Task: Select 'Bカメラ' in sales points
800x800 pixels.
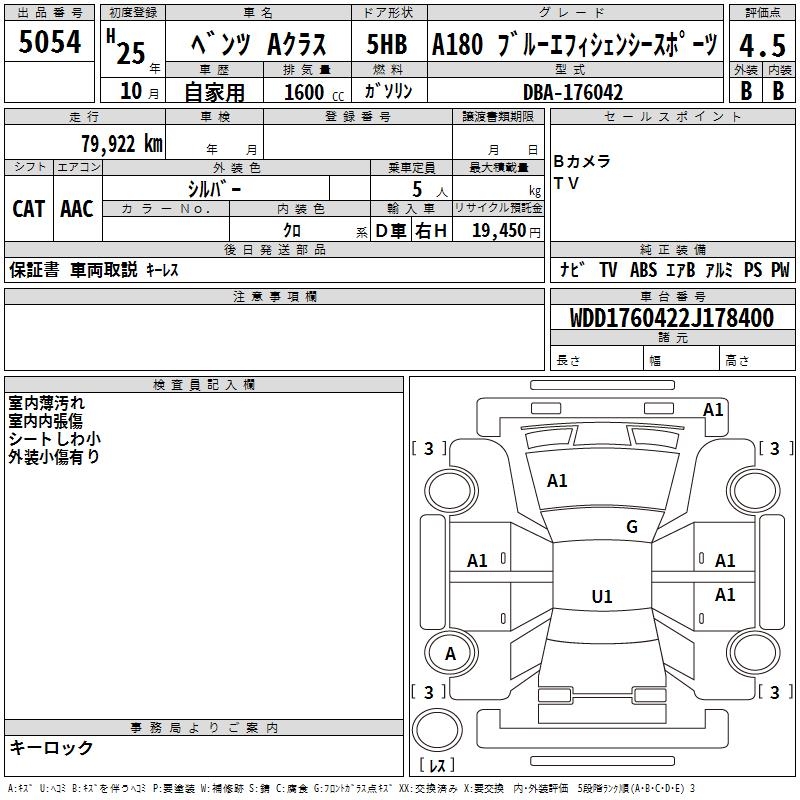Action: pos(582,161)
